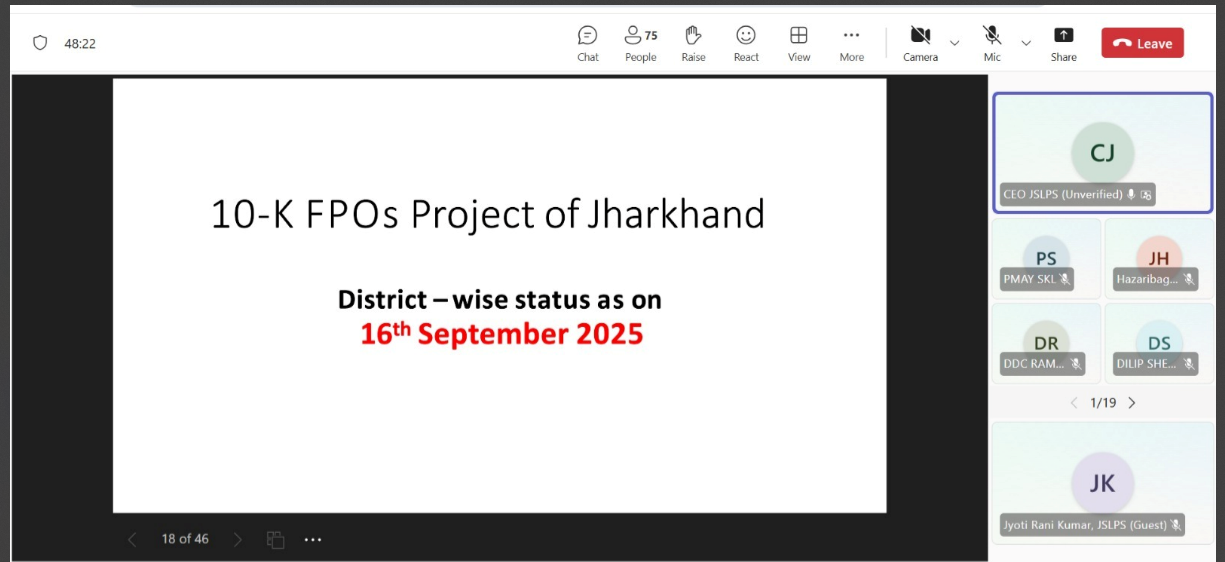Advance to the next slide
Screen dimensions: 1225x562
coord(237,539)
